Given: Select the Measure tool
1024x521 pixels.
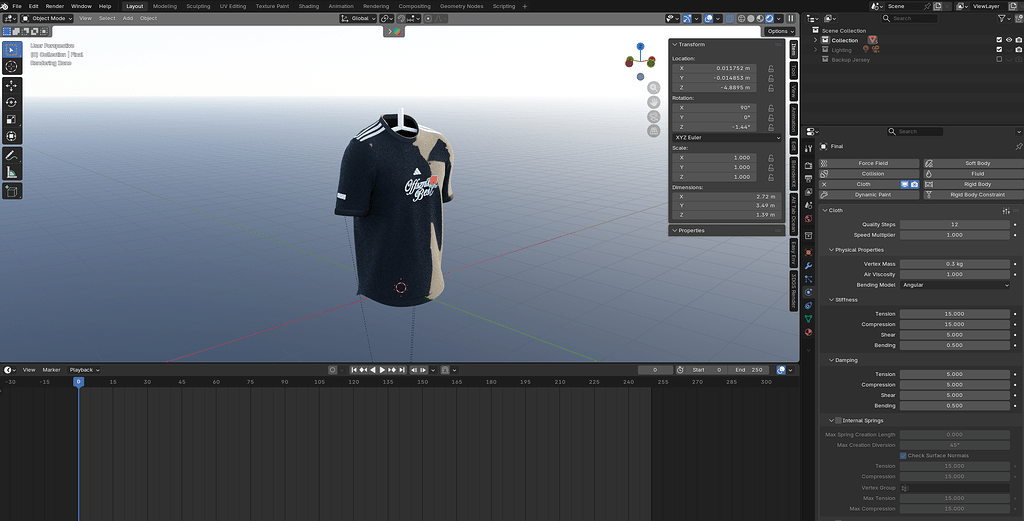Looking at the screenshot, I should click(12, 172).
